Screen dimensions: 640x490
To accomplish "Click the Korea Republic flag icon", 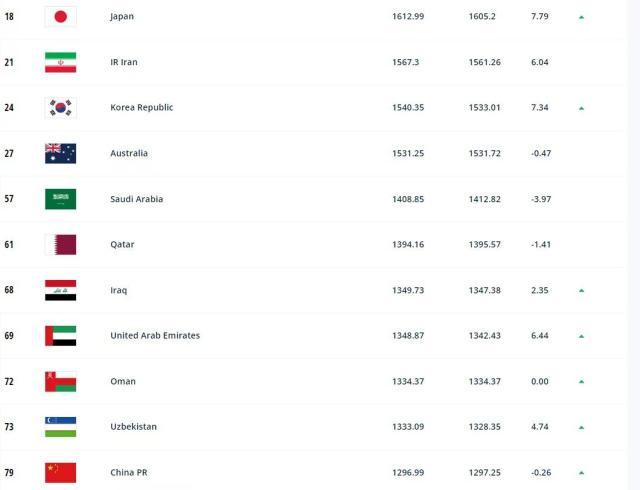I will (60, 108).
